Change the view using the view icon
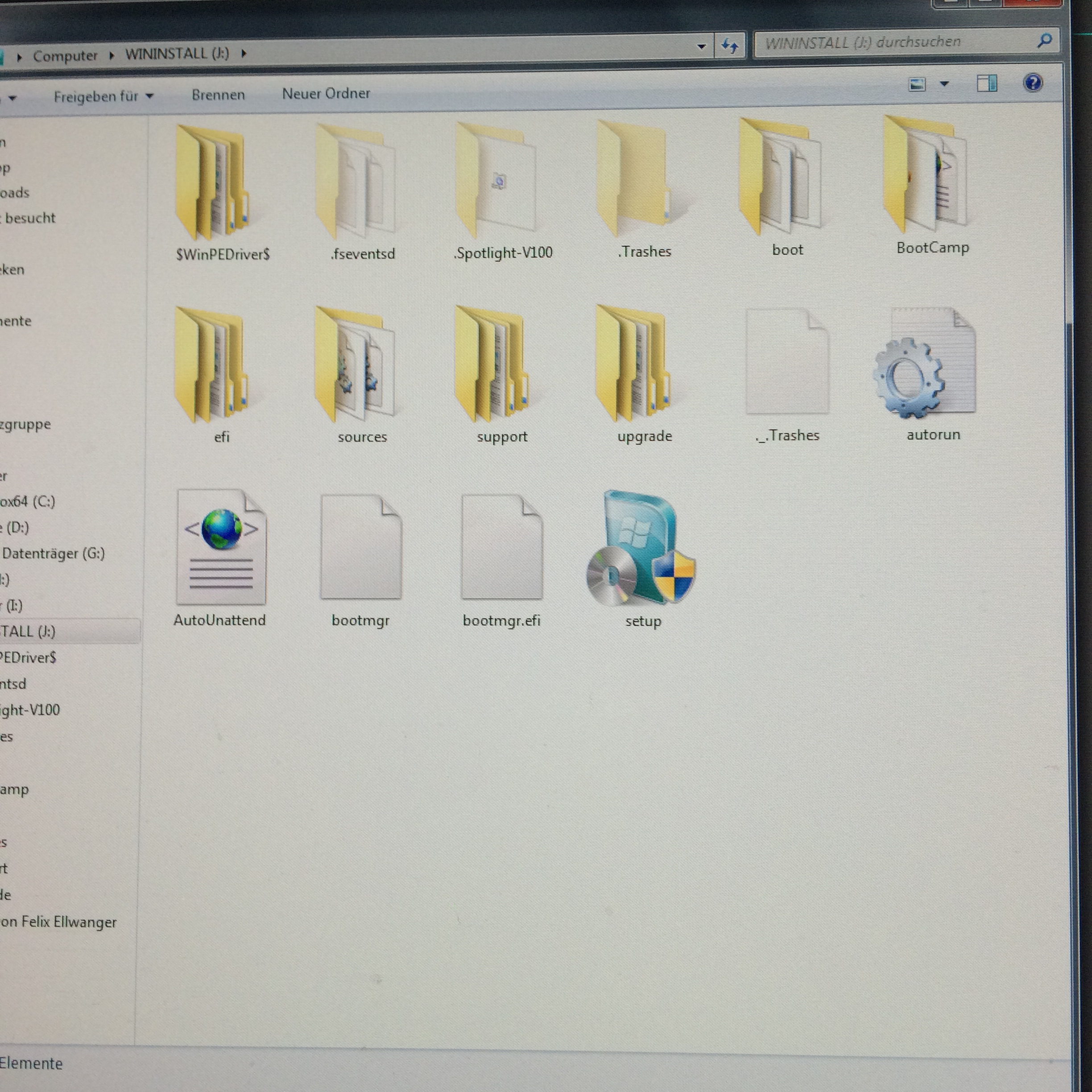This screenshot has height=1092, width=1092. pos(917,85)
